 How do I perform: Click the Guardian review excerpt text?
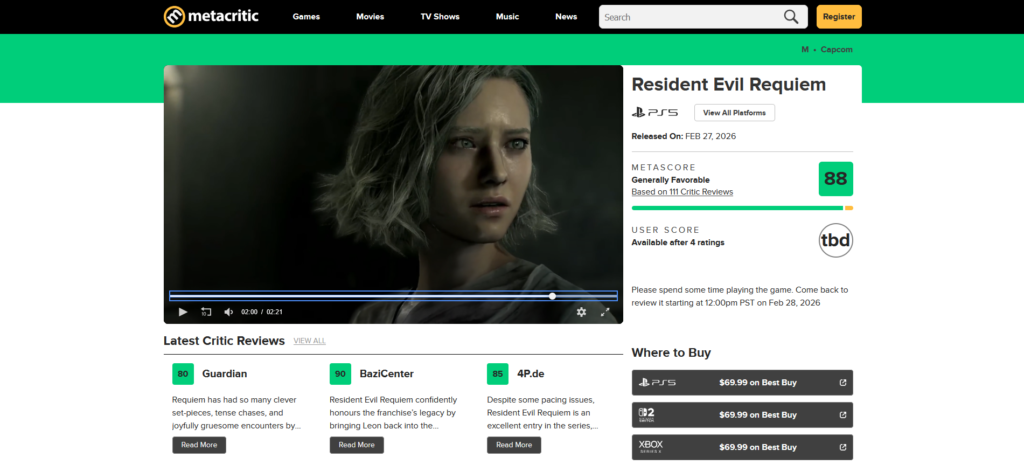pos(236,413)
